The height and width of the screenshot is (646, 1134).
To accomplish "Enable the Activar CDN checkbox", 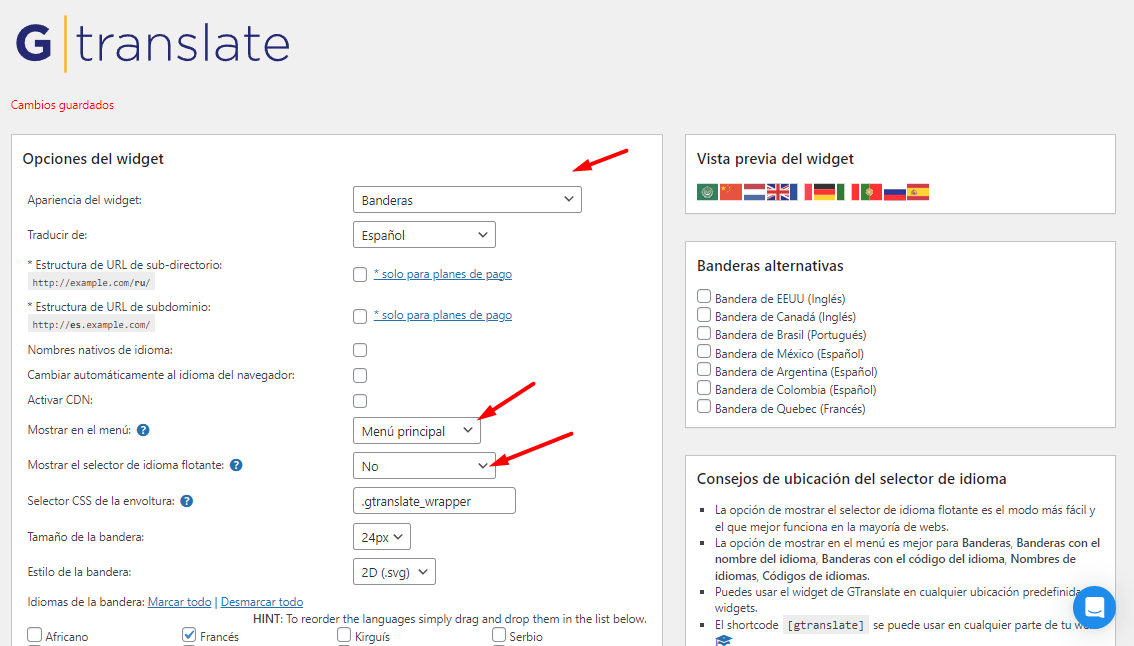I will (x=360, y=401).
